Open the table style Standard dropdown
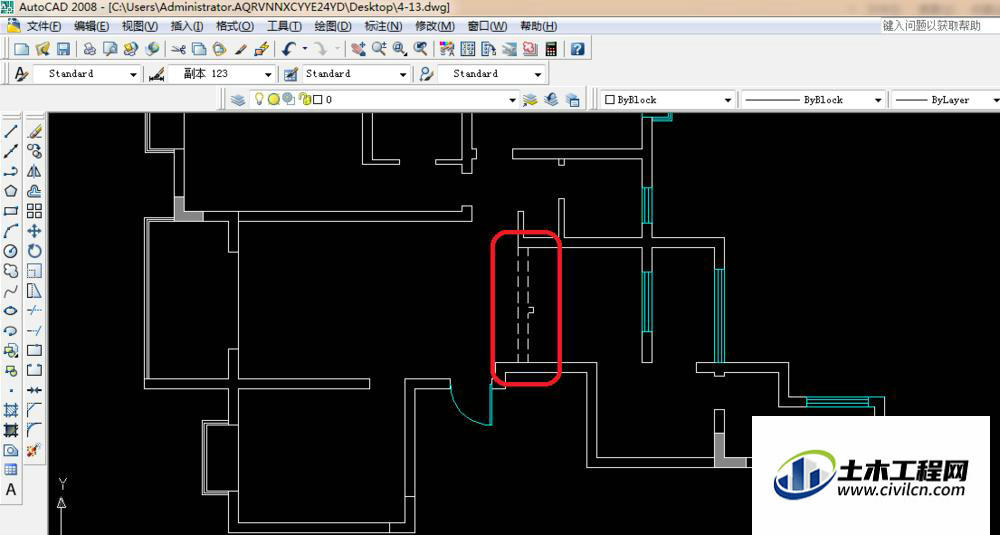1000x535 pixels. 355,74
